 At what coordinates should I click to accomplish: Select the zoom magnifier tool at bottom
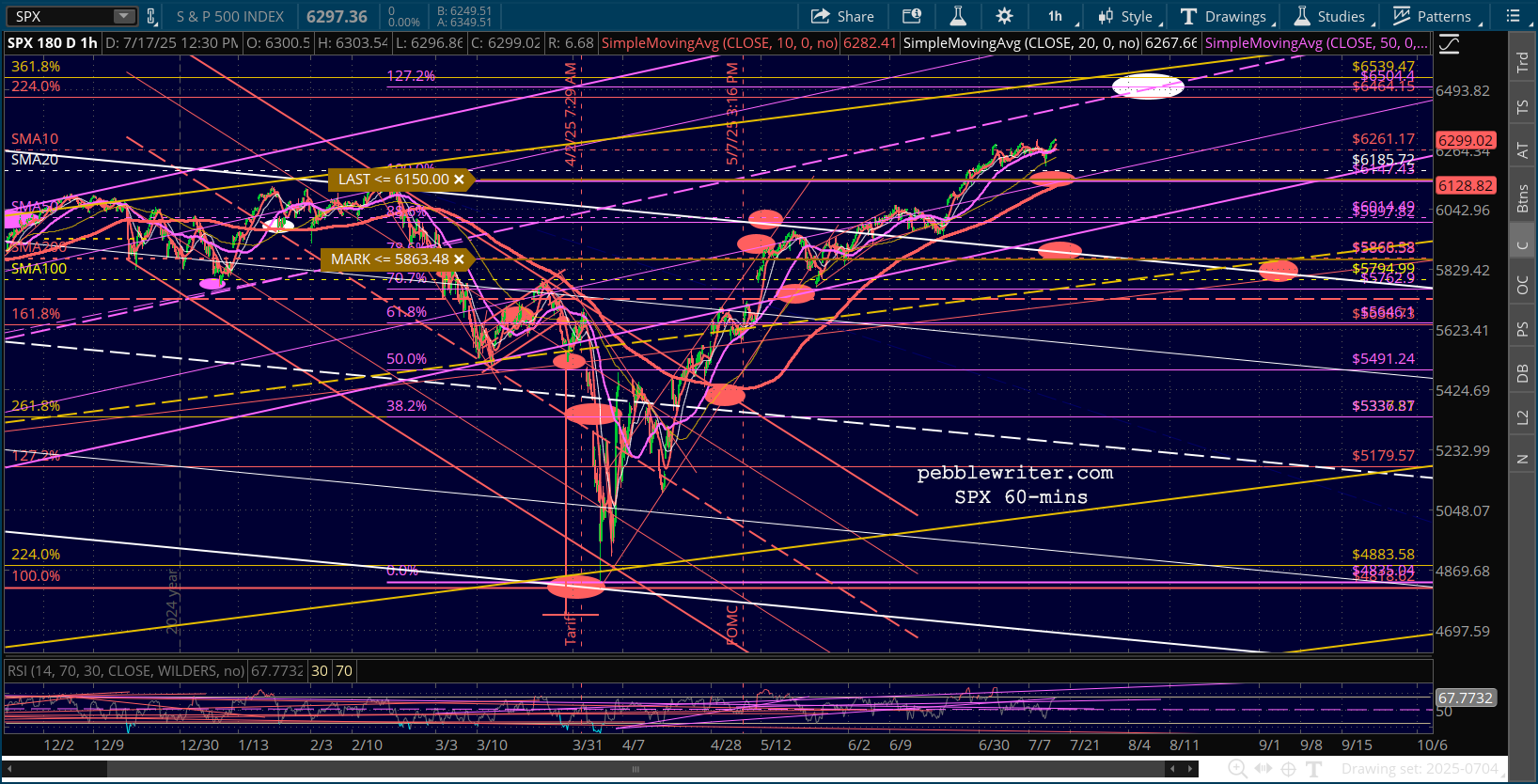[1238, 769]
